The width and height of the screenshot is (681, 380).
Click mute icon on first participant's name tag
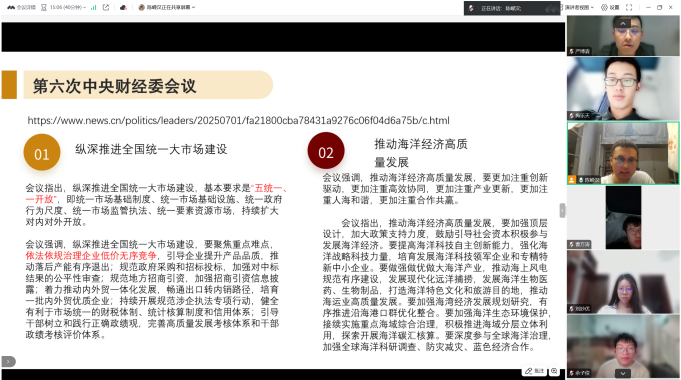(572, 51)
